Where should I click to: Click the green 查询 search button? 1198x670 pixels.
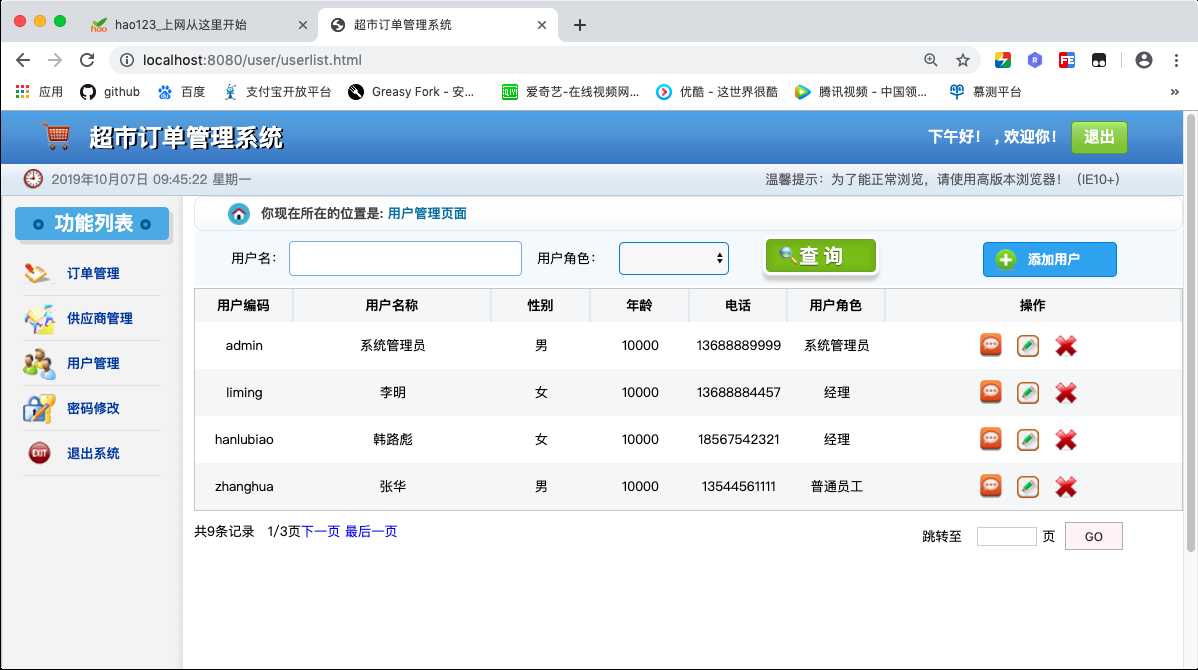coord(821,256)
